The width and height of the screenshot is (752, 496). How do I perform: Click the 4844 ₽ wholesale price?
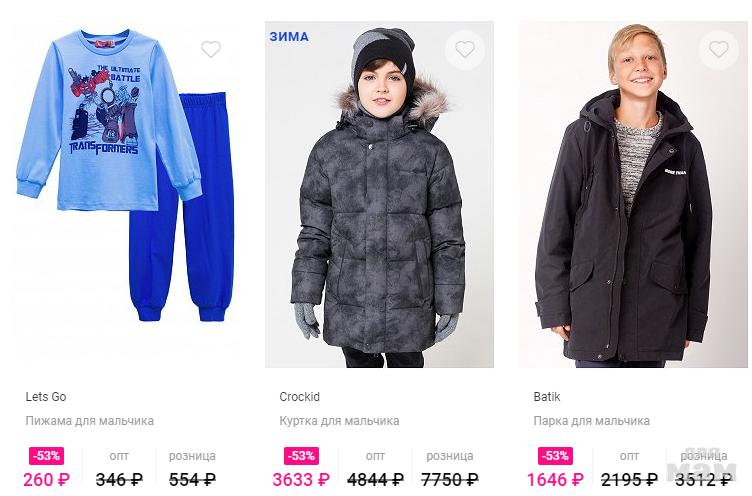click(x=376, y=479)
